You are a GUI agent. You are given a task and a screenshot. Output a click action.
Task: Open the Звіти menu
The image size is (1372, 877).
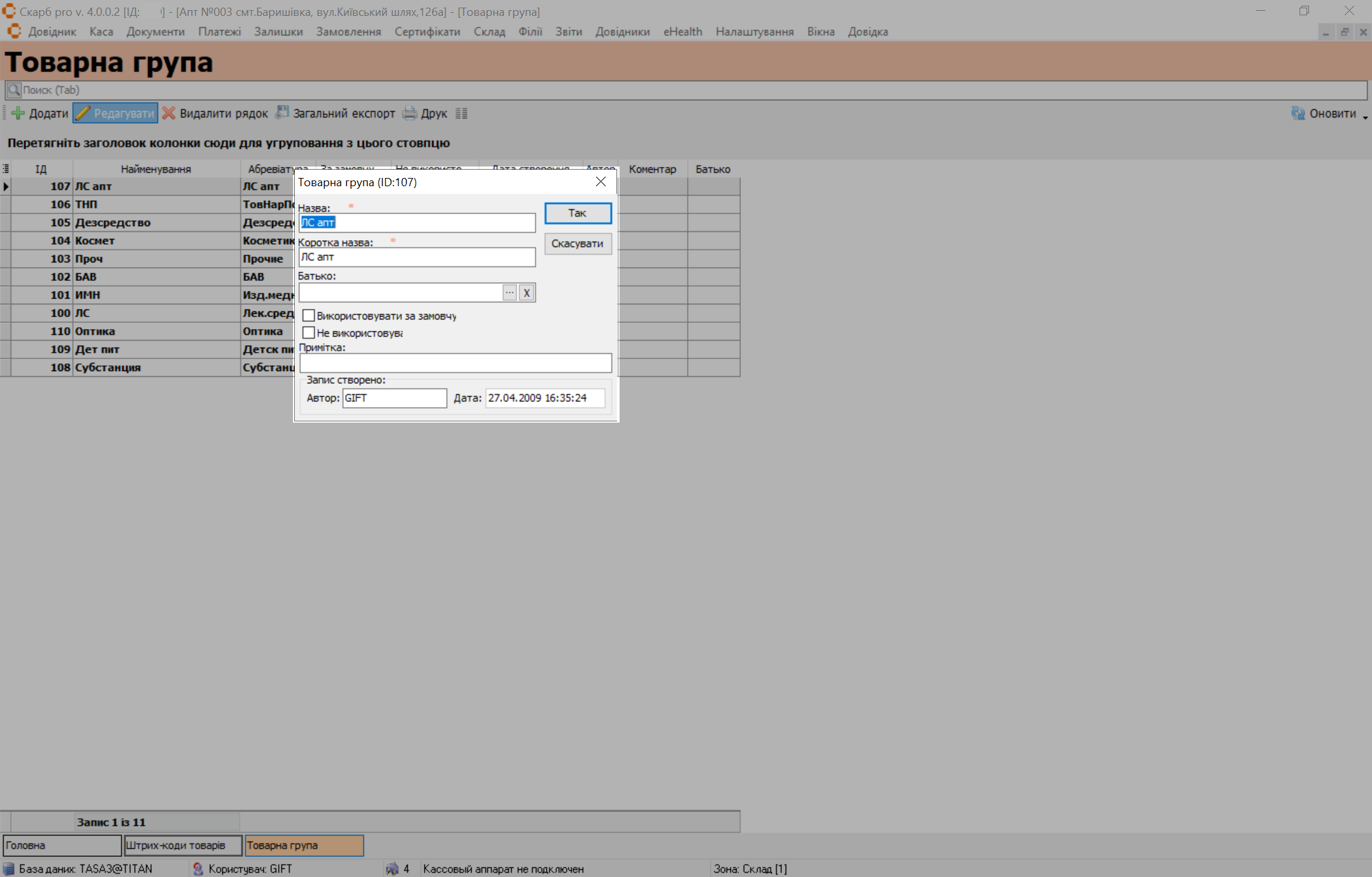click(x=568, y=32)
